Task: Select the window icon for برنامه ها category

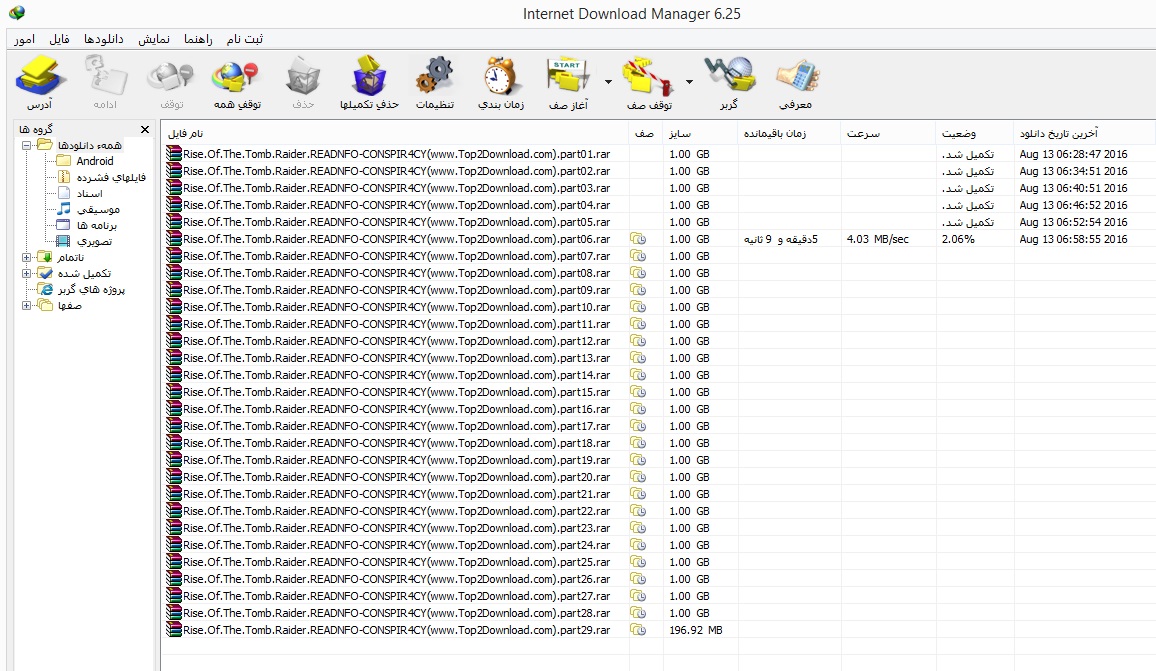Action: [x=64, y=225]
